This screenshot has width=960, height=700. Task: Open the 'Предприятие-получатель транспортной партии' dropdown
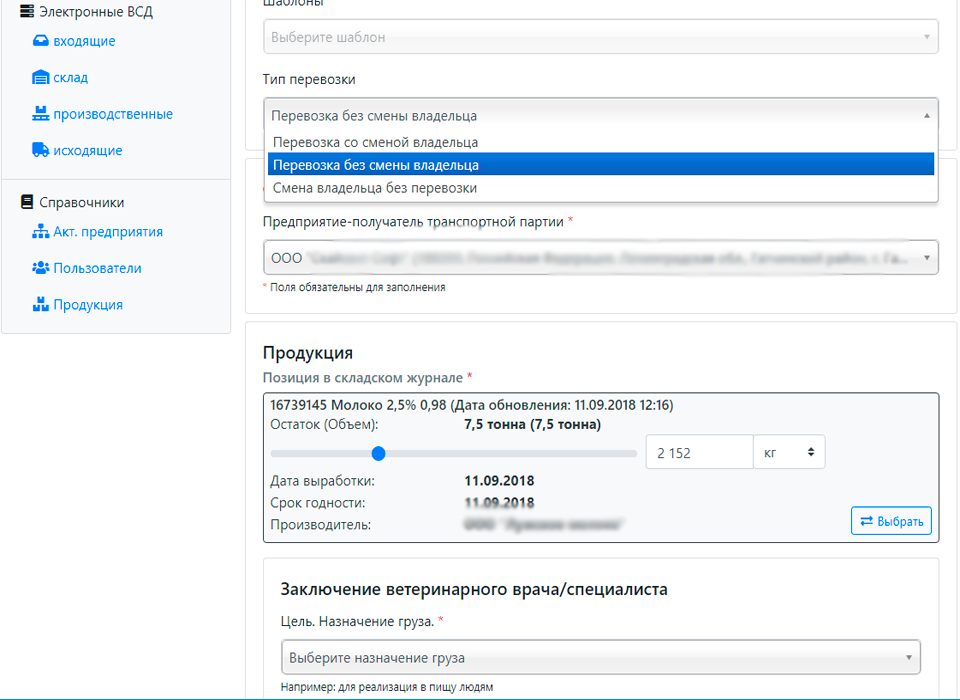(x=600, y=256)
